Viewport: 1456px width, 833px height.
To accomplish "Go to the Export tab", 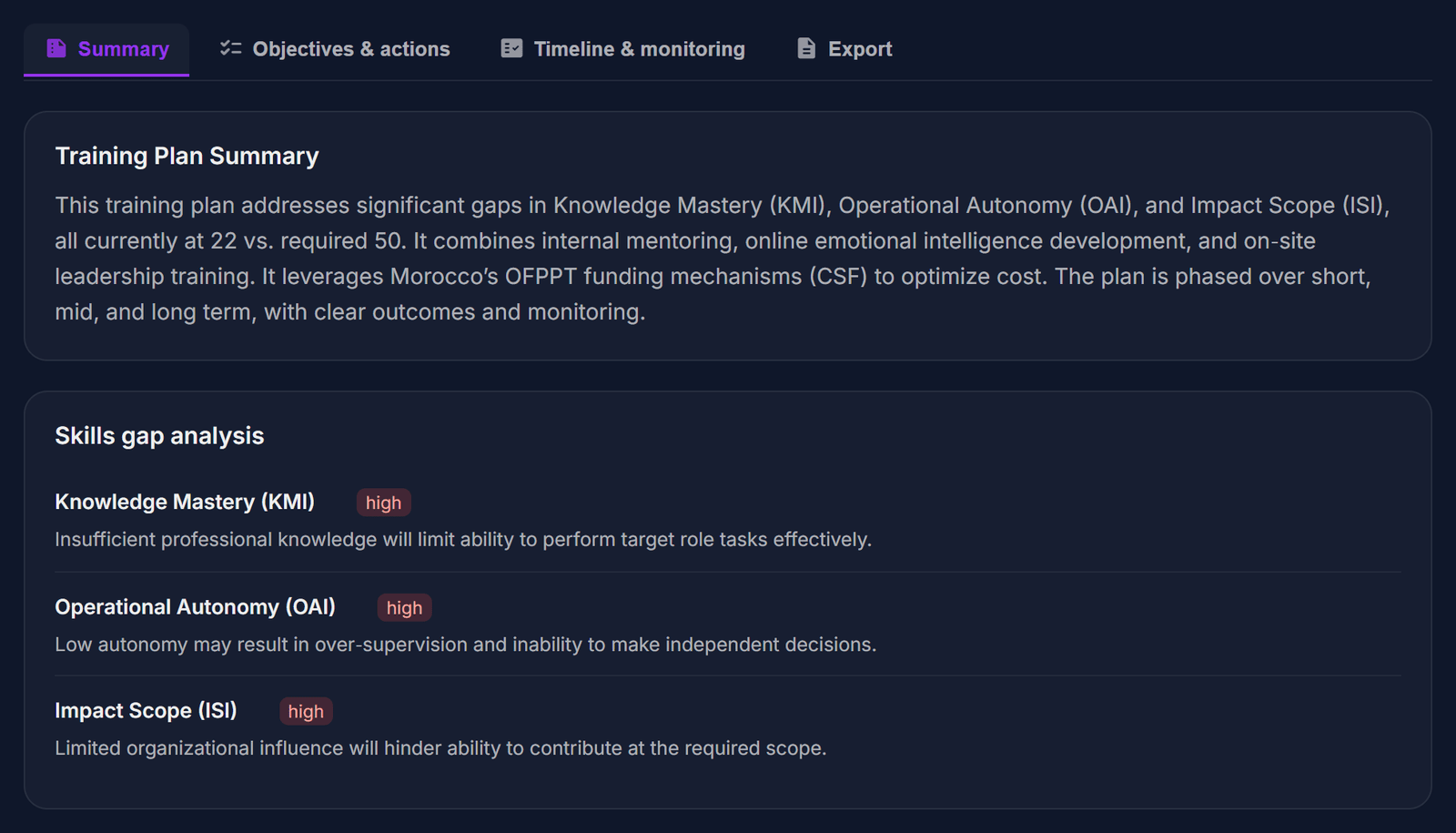I will (844, 49).
